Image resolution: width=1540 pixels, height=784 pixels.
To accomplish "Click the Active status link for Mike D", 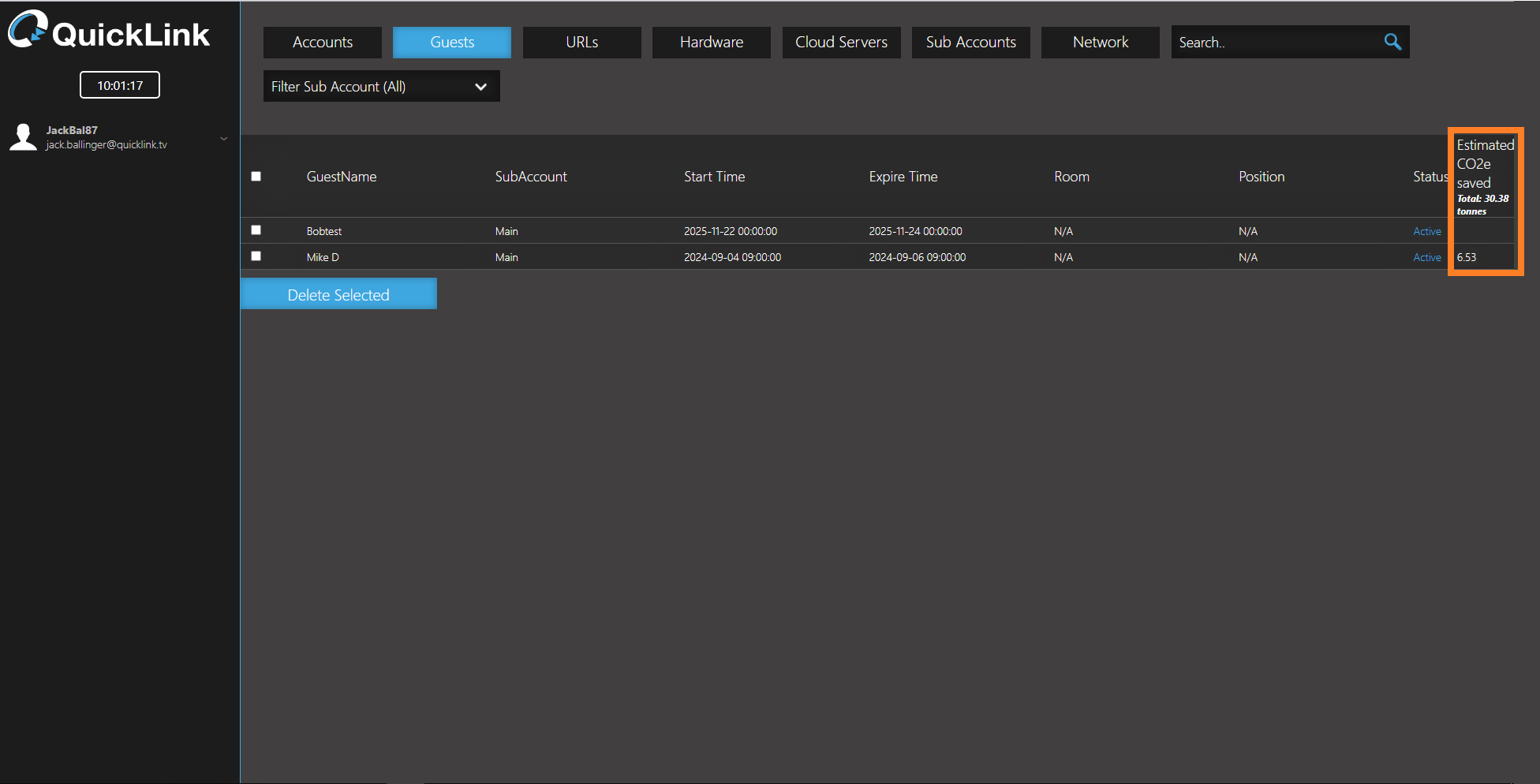I will 1426,257.
